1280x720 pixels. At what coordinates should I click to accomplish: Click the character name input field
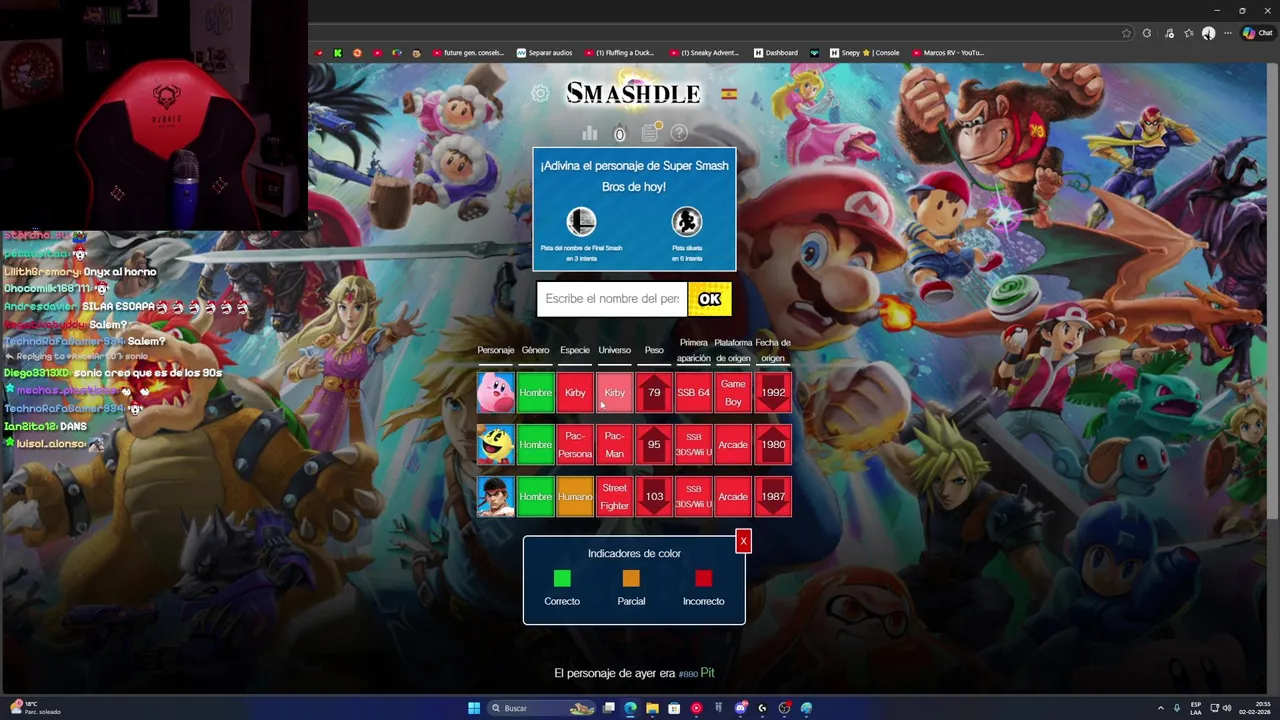tap(612, 299)
